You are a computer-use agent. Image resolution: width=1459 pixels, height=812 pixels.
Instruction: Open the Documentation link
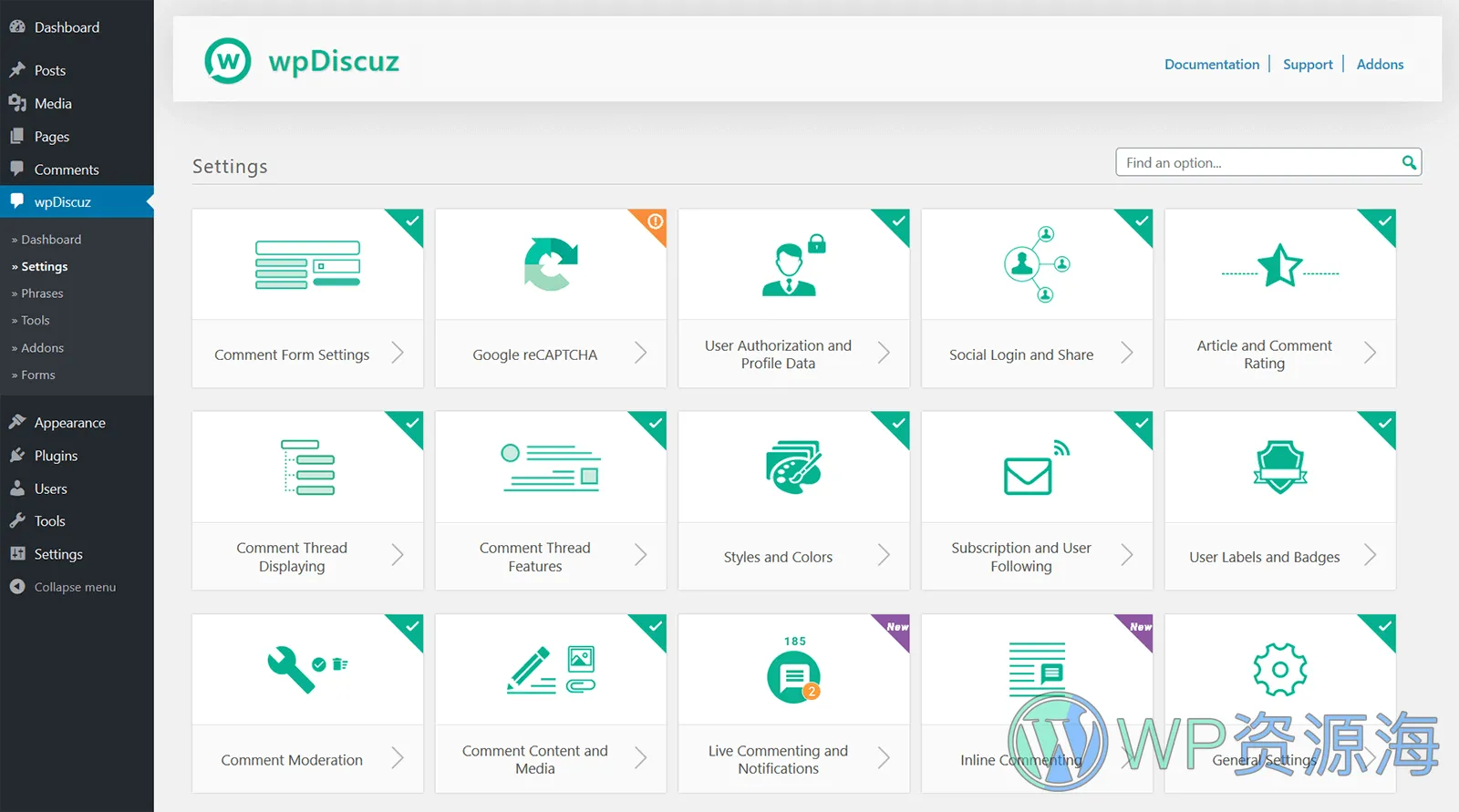pos(1212,64)
